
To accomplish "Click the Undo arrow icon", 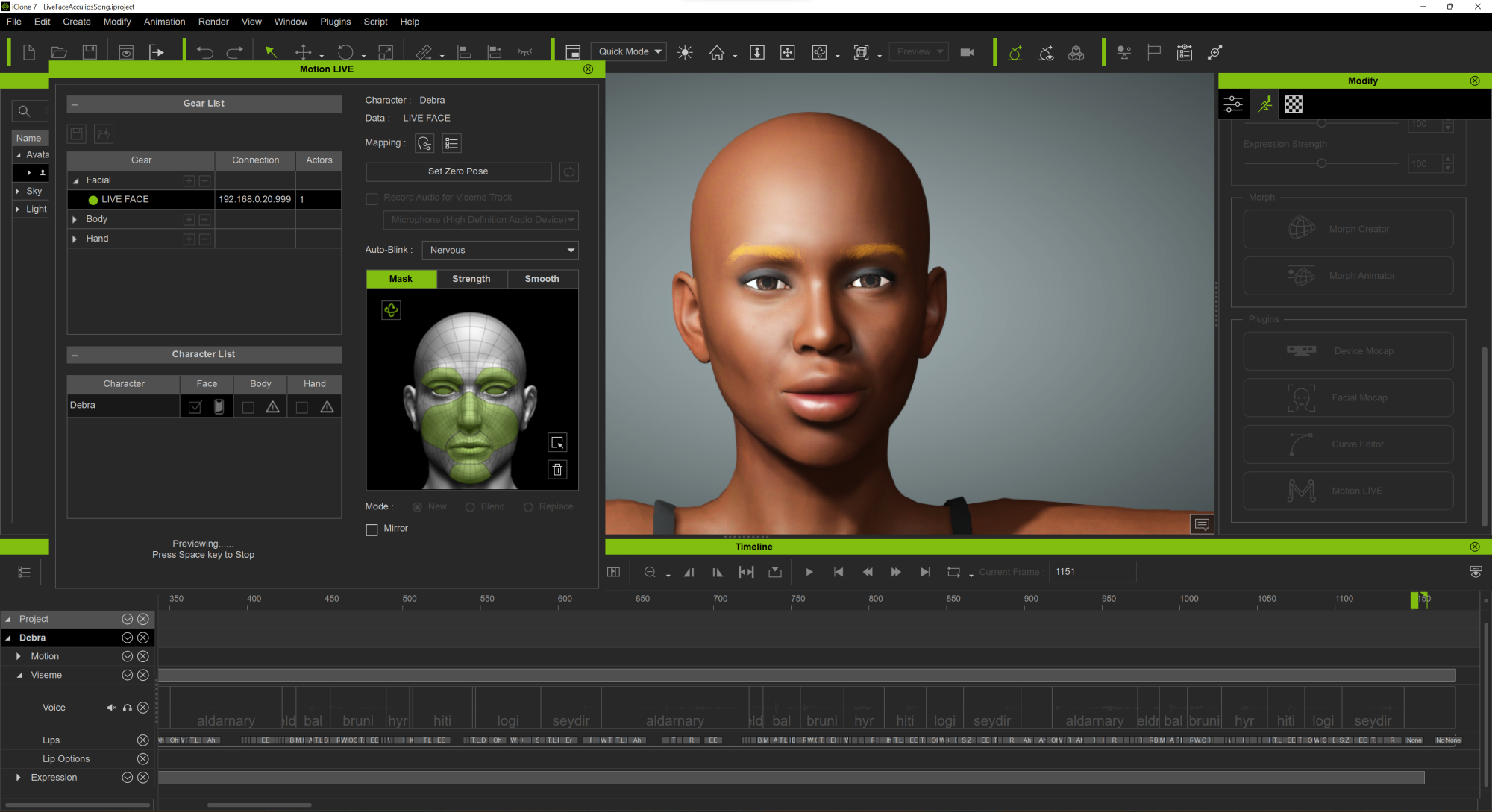I will coord(204,52).
